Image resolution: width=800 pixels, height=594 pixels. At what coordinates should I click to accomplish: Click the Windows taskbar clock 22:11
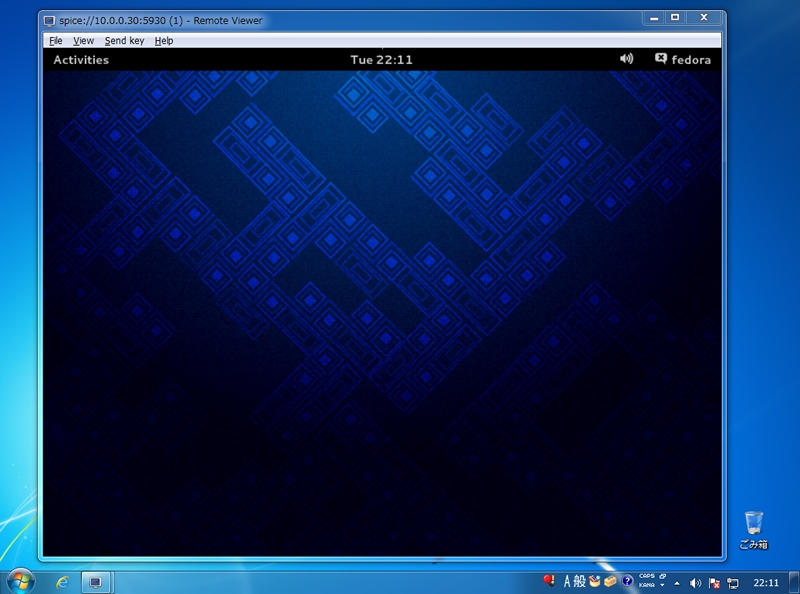click(x=766, y=583)
